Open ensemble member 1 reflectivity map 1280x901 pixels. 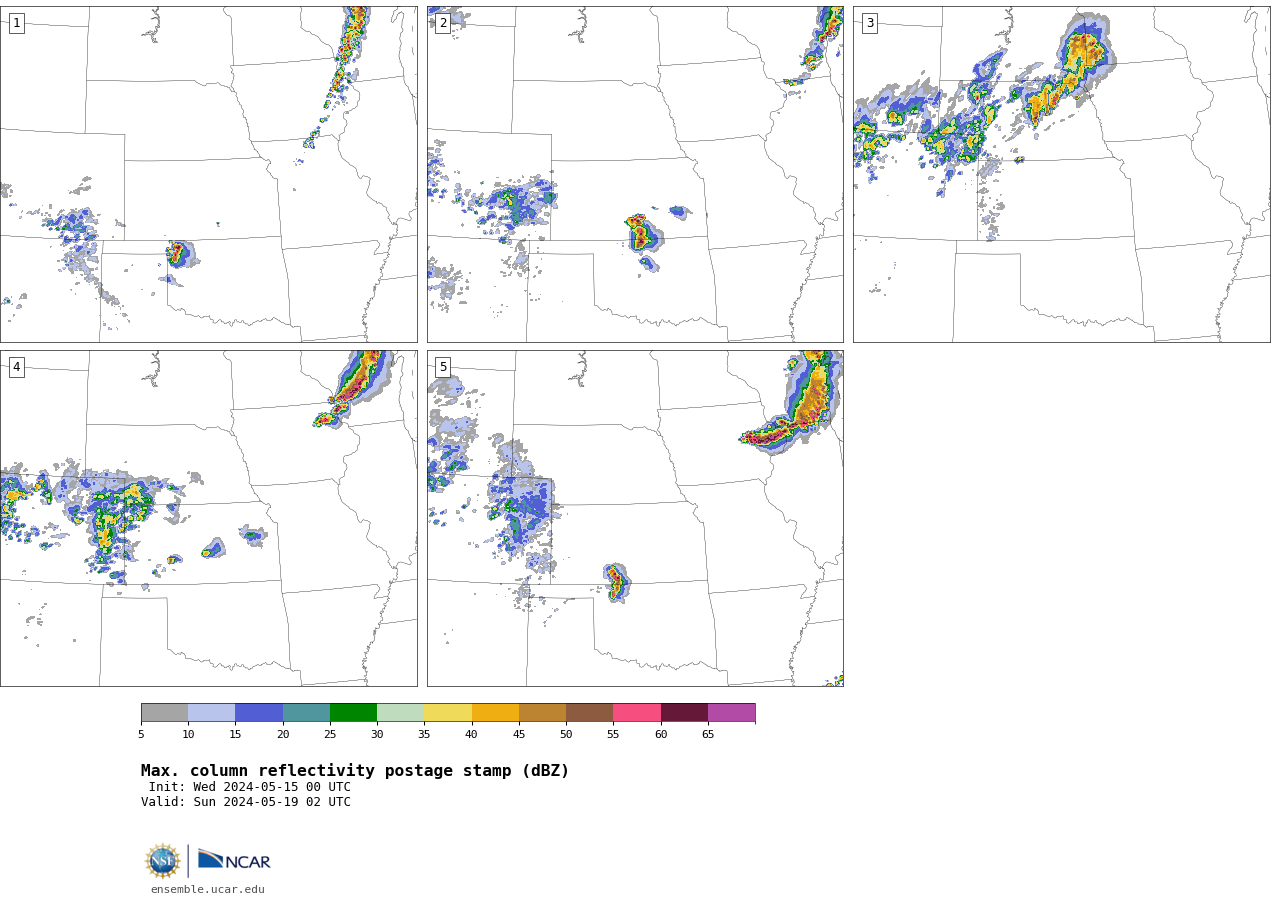pyautogui.click(x=208, y=174)
